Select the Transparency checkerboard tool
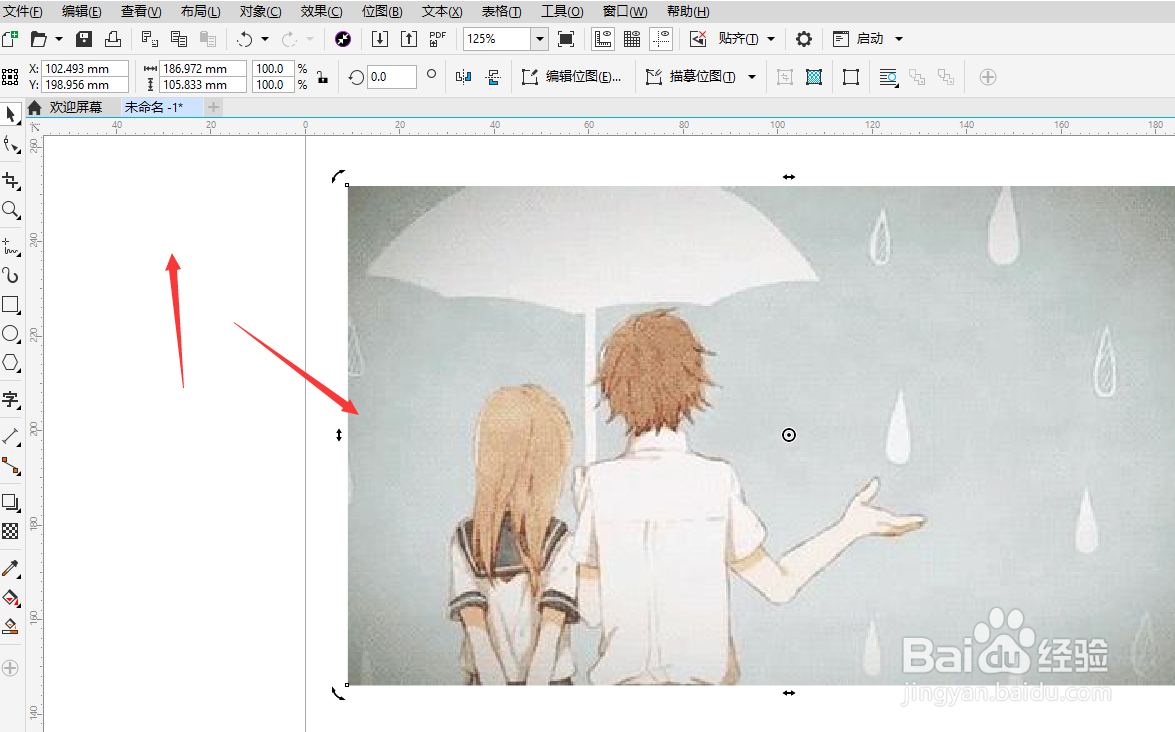 (x=10, y=531)
